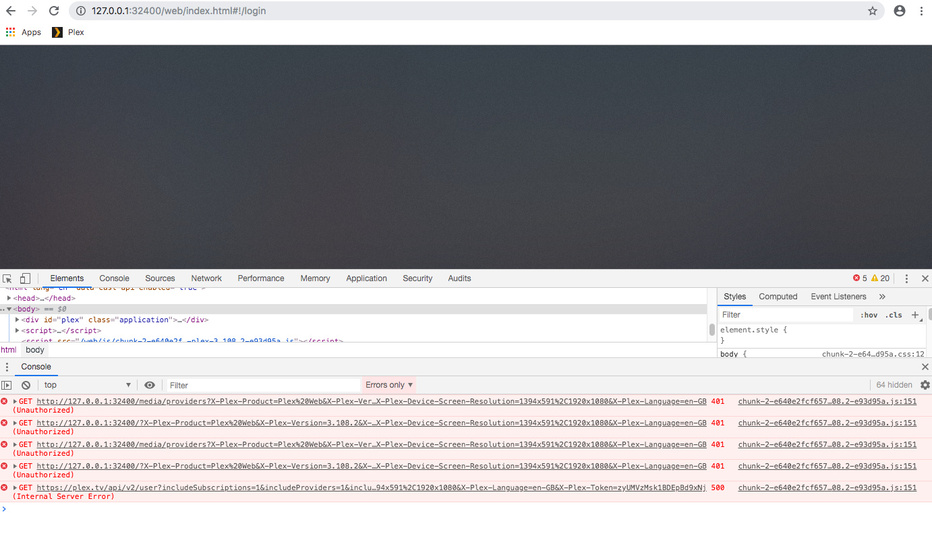Expand the plex.tv 500 error entry
932x536 pixels.
15,488
